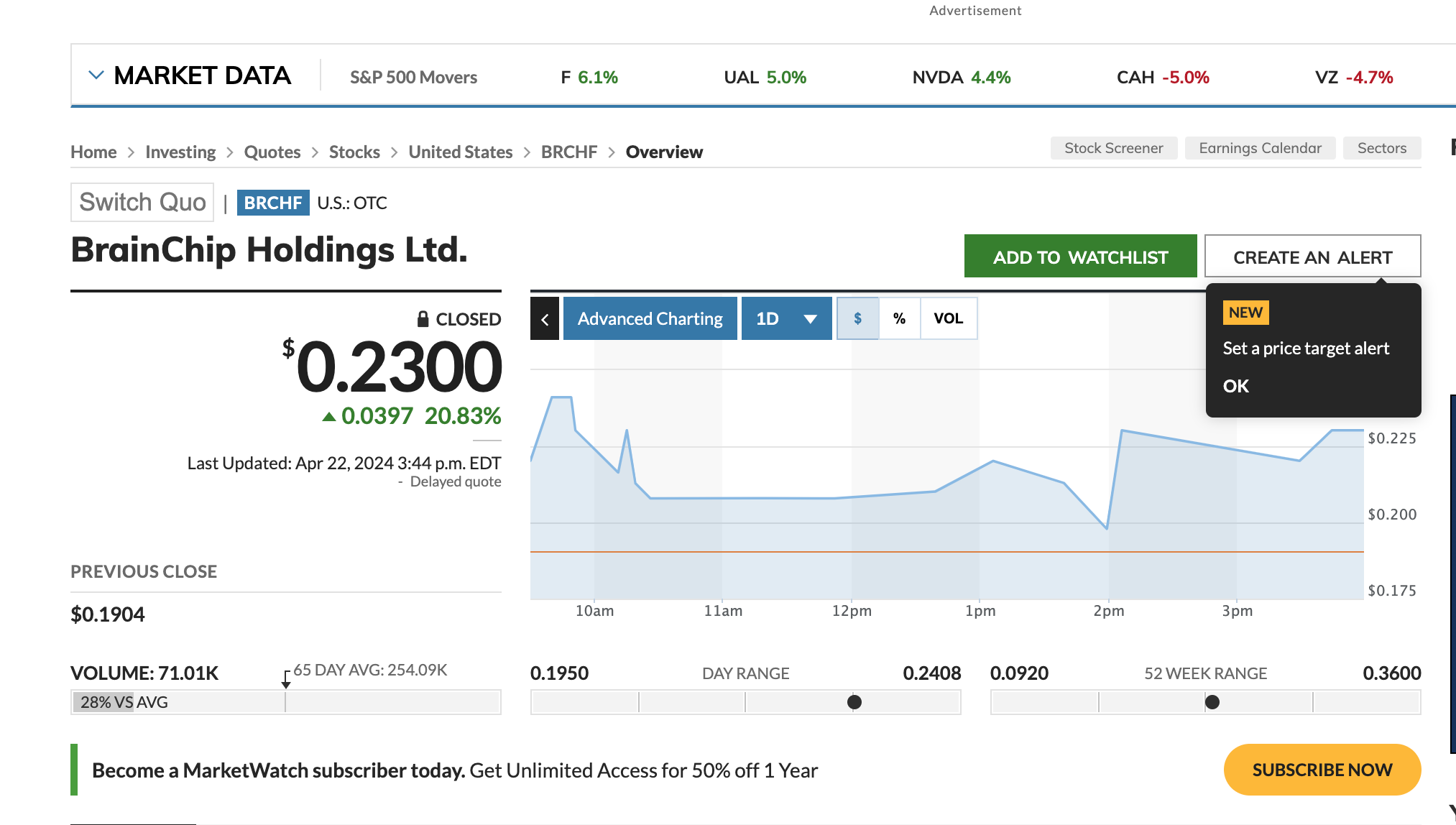Click the 0.1950 day low value

559,673
